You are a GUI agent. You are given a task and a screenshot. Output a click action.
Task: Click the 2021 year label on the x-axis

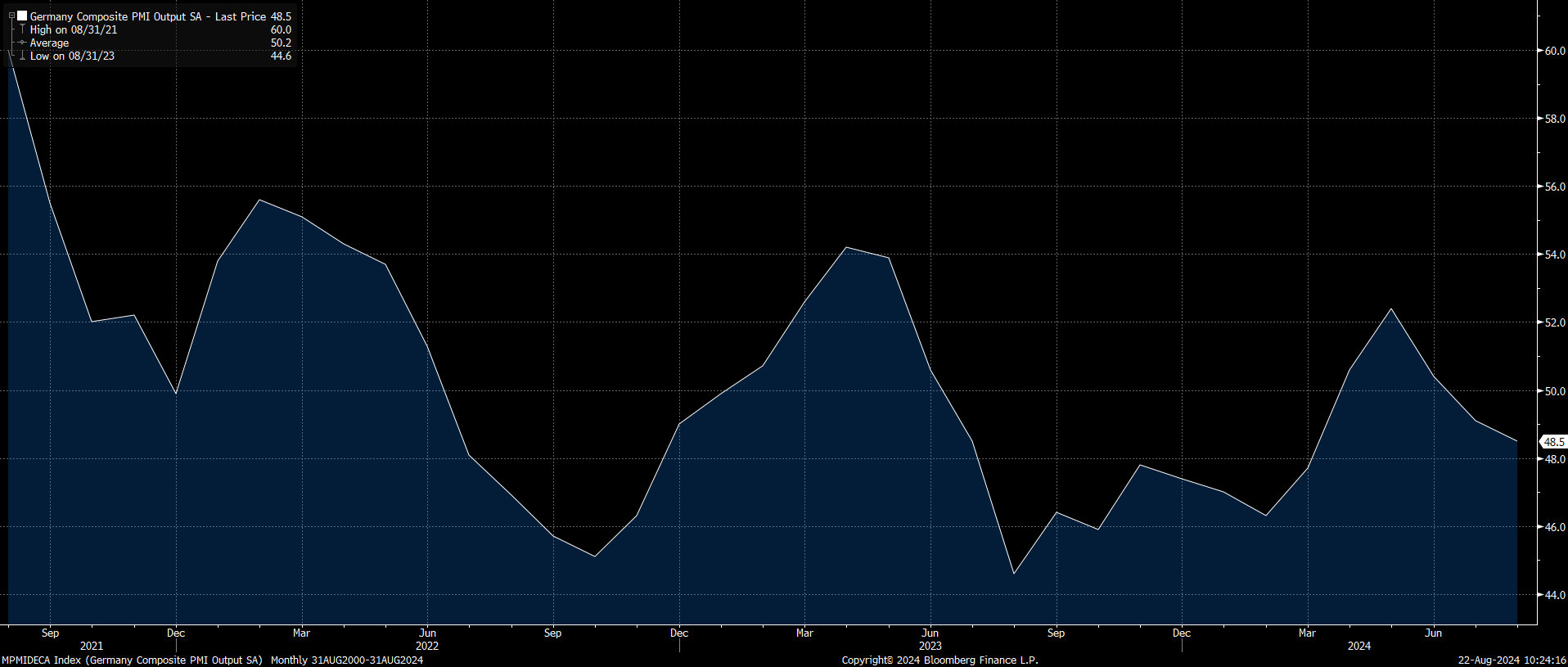point(92,646)
